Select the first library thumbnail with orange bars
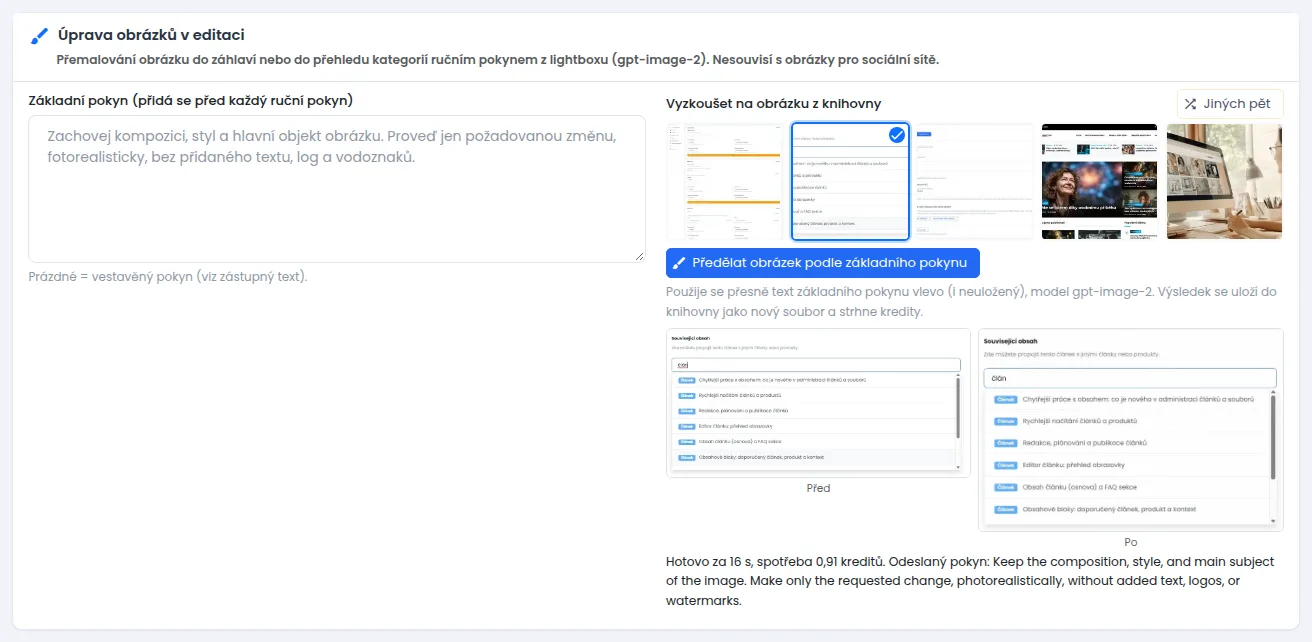Viewport: 1312px width, 642px height. [724, 181]
